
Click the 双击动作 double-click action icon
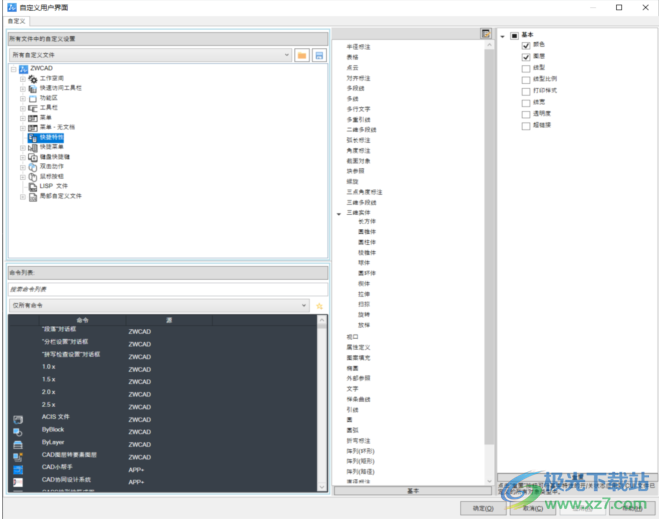pyautogui.click(x=33, y=167)
